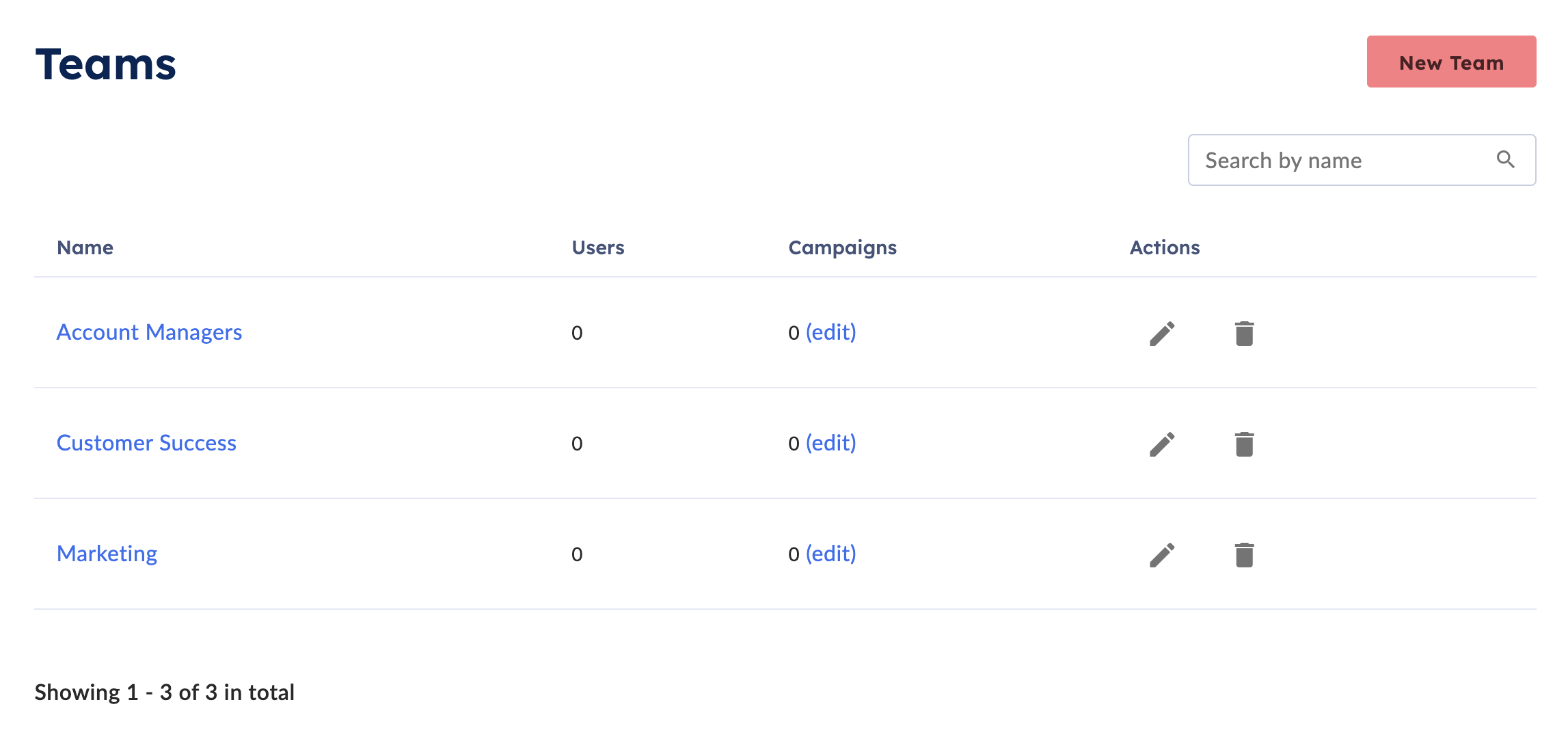
Task: Delete the Account Managers team via trash icon
Action: tap(1244, 334)
